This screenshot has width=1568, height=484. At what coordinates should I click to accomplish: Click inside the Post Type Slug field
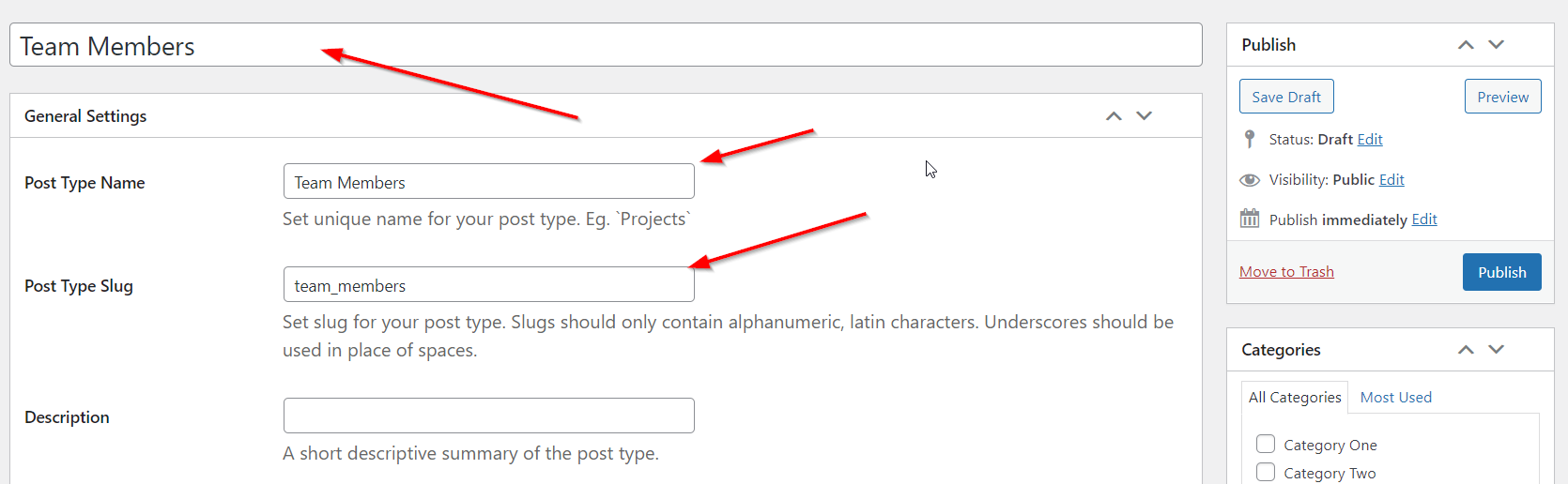coord(488,284)
